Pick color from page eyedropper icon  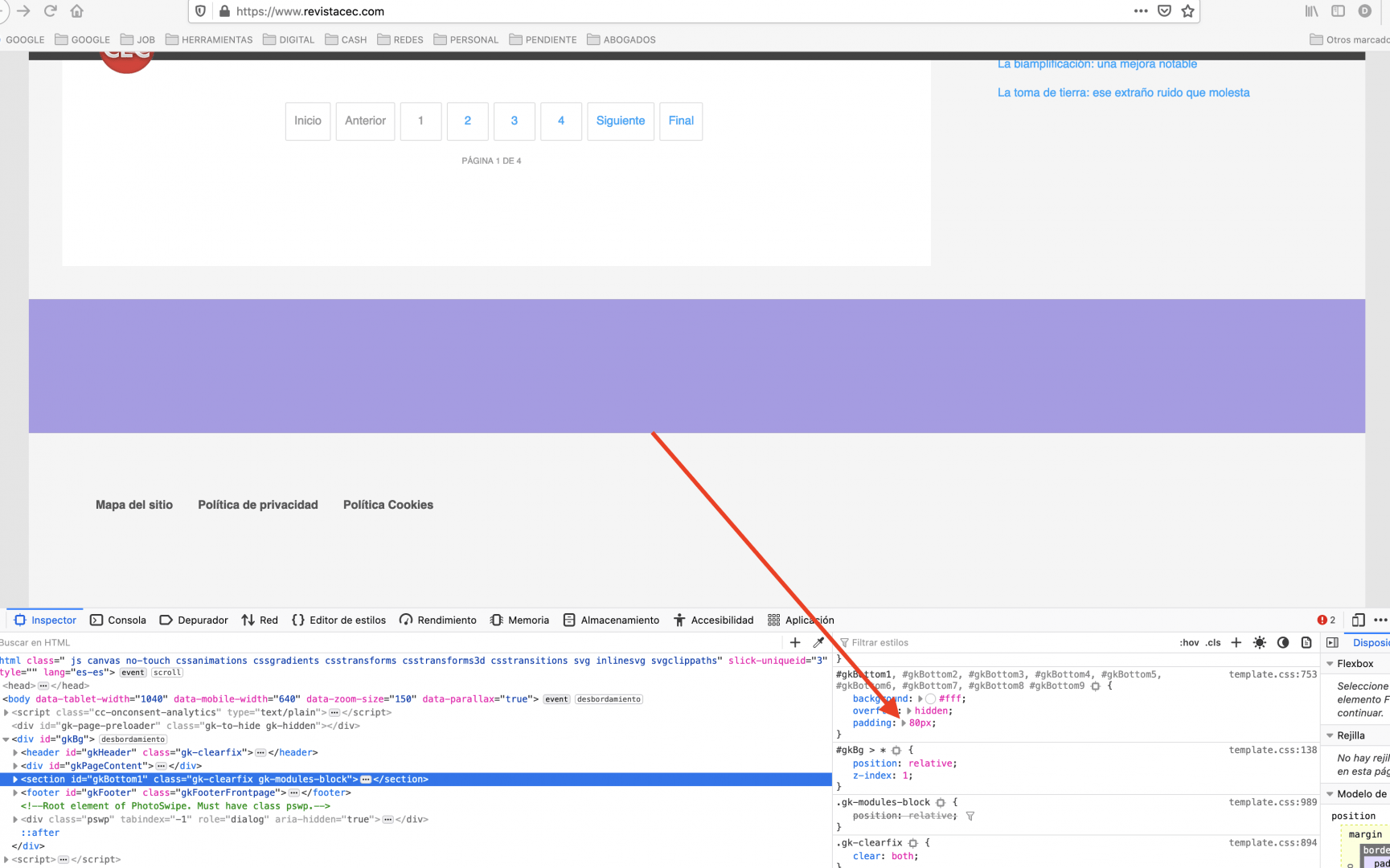click(818, 642)
